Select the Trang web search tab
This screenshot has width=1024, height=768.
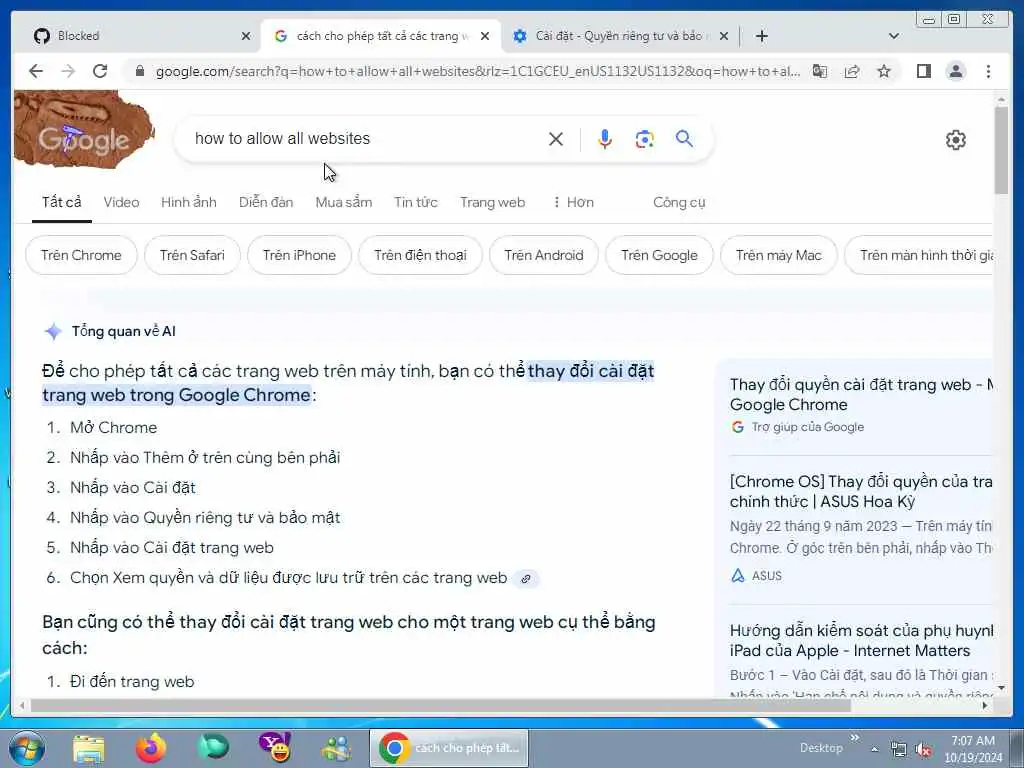pos(492,202)
